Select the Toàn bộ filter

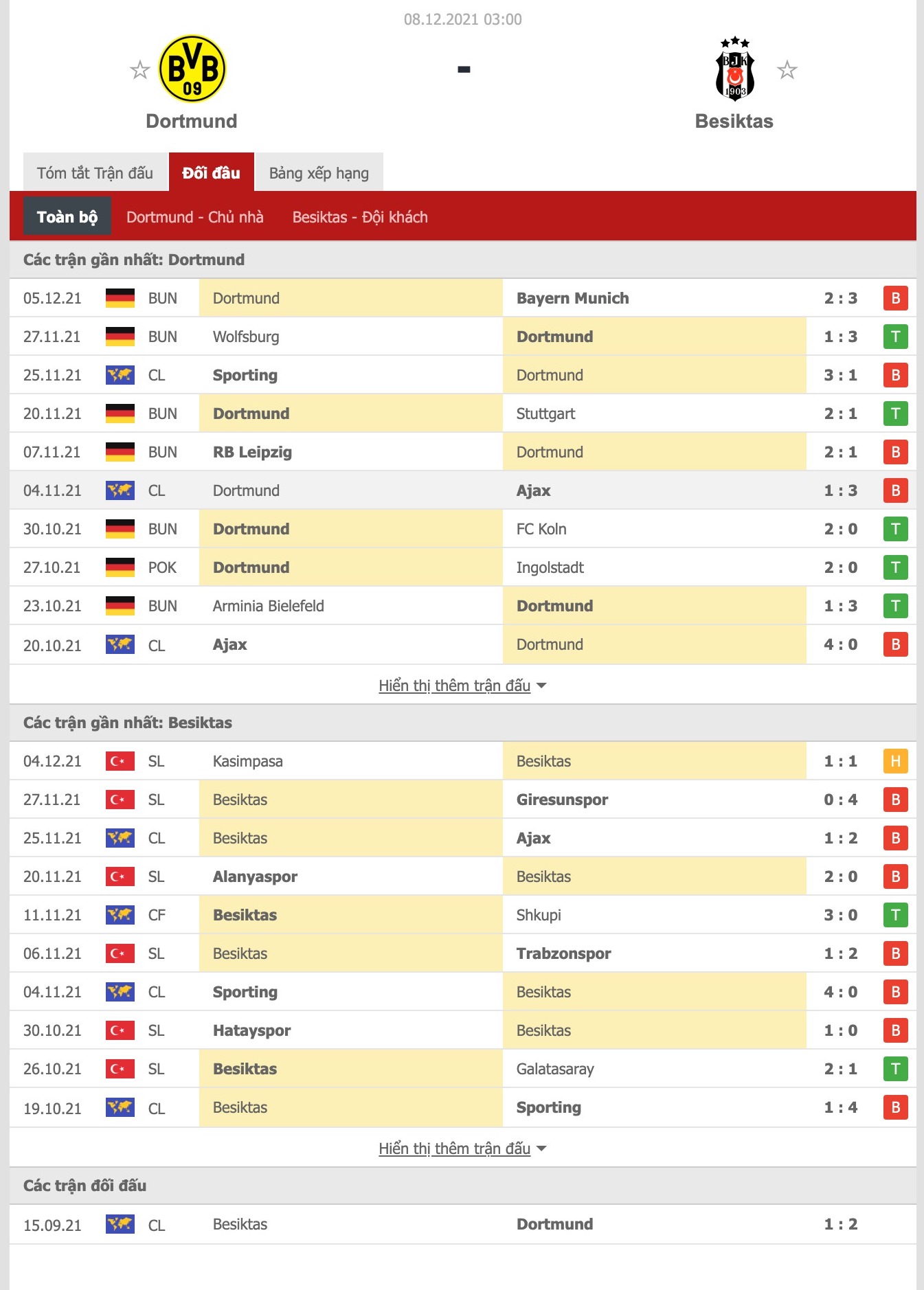click(67, 217)
